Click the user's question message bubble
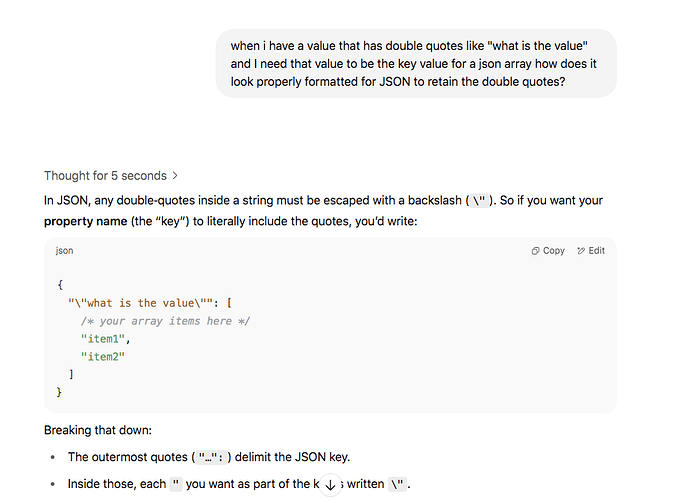This screenshot has width=687, height=500. click(415, 64)
